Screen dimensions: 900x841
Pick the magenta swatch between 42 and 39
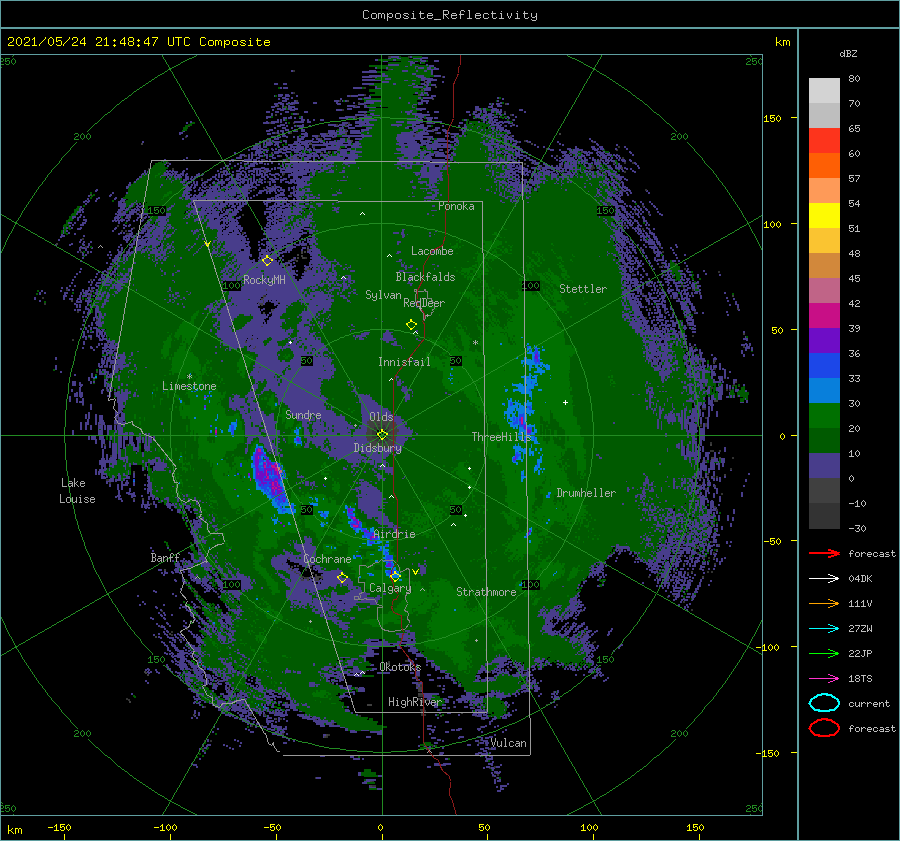click(824, 315)
